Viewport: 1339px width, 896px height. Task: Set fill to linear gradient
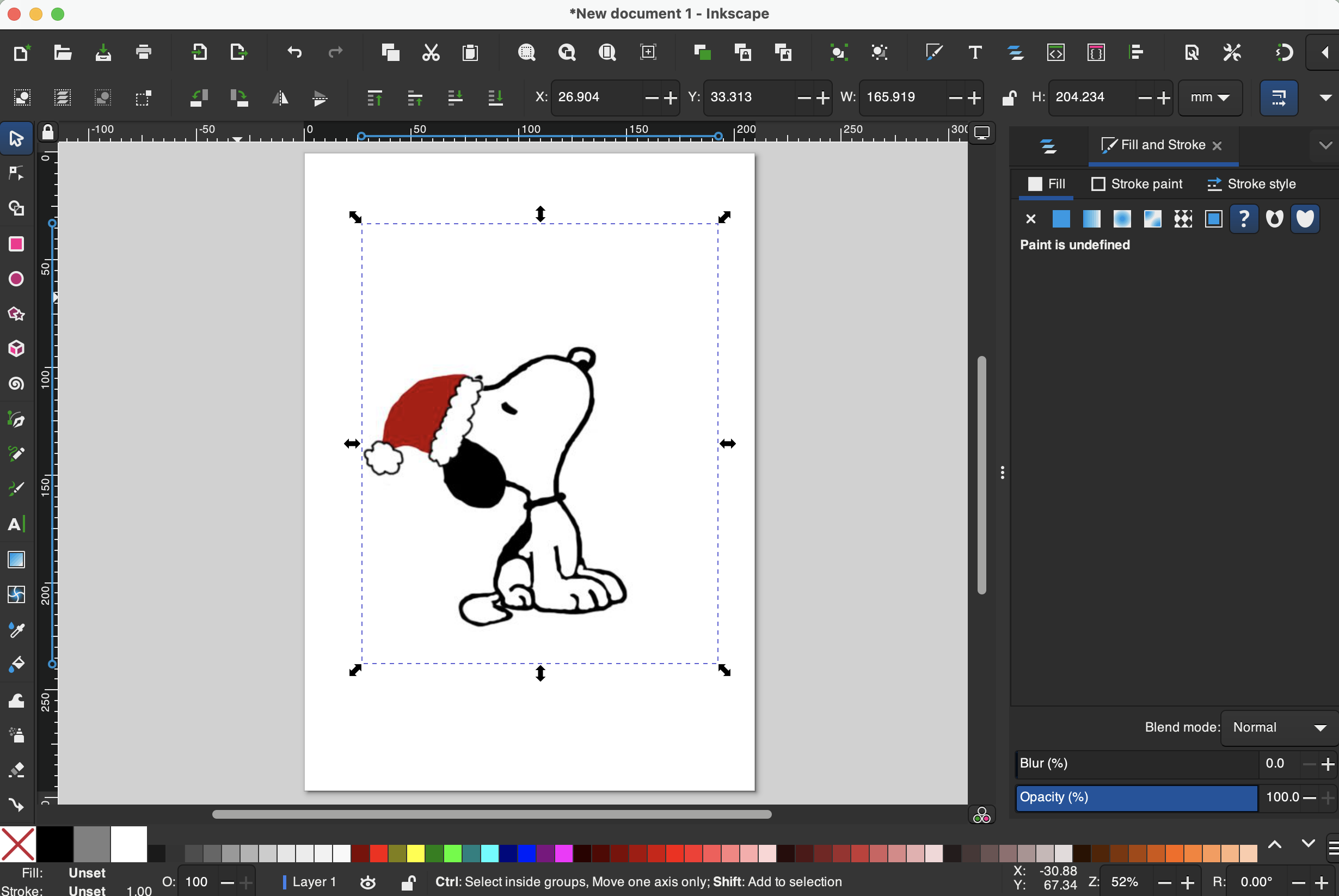click(1091, 219)
